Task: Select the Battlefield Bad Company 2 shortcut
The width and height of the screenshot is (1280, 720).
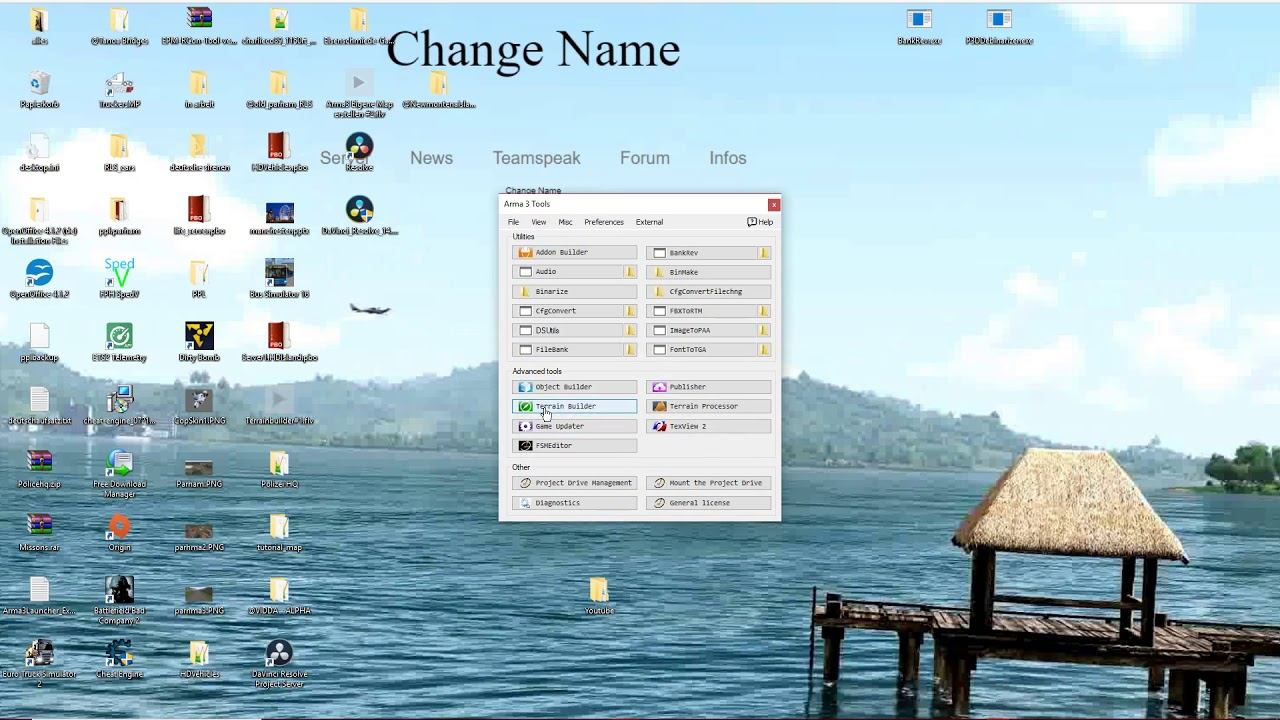Action: click(119, 600)
